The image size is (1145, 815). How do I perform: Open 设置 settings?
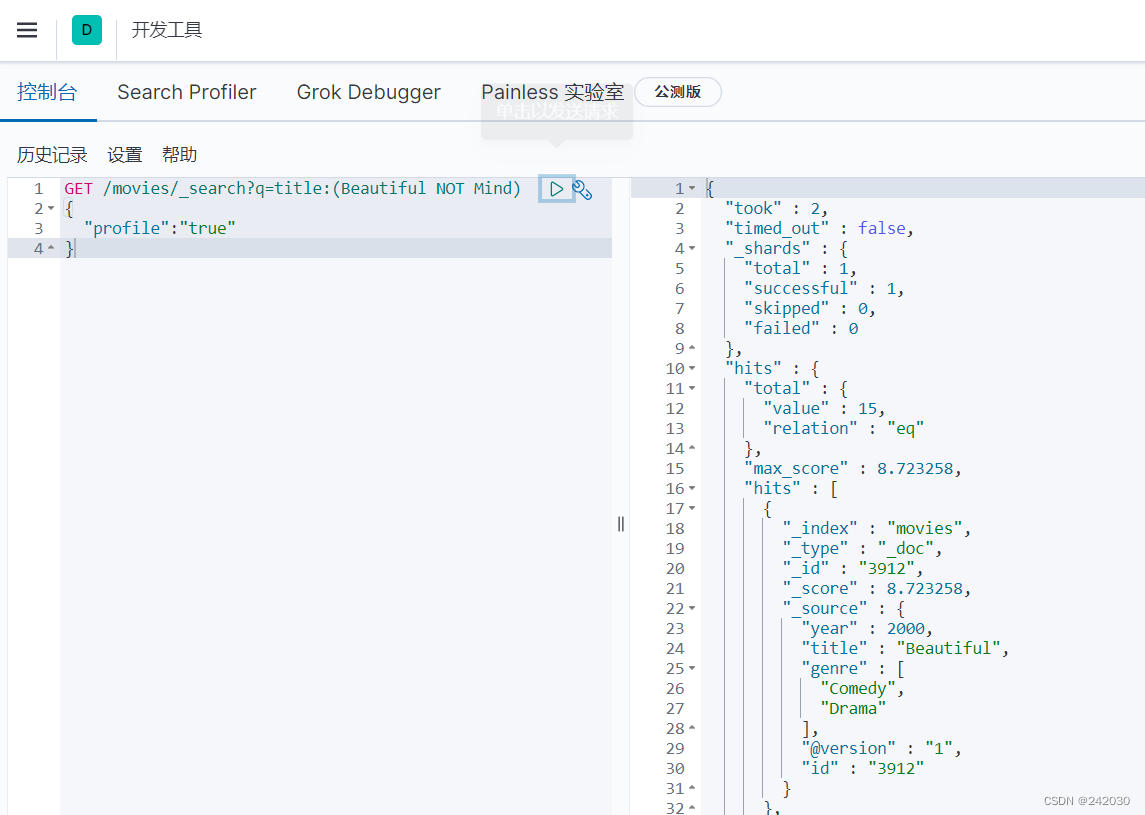[x=125, y=155]
